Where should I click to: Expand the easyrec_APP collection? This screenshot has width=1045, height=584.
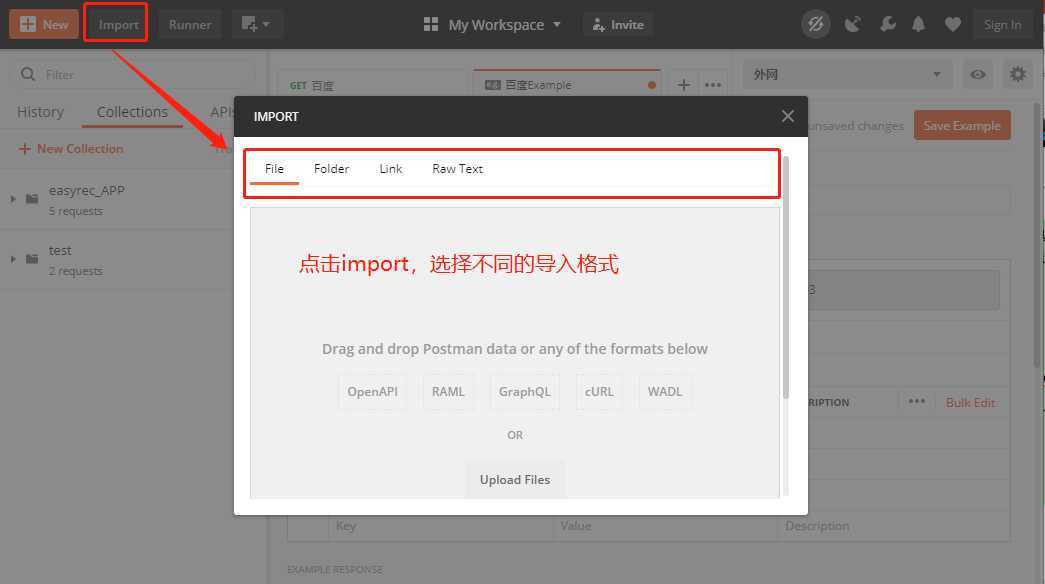pos(13,199)
